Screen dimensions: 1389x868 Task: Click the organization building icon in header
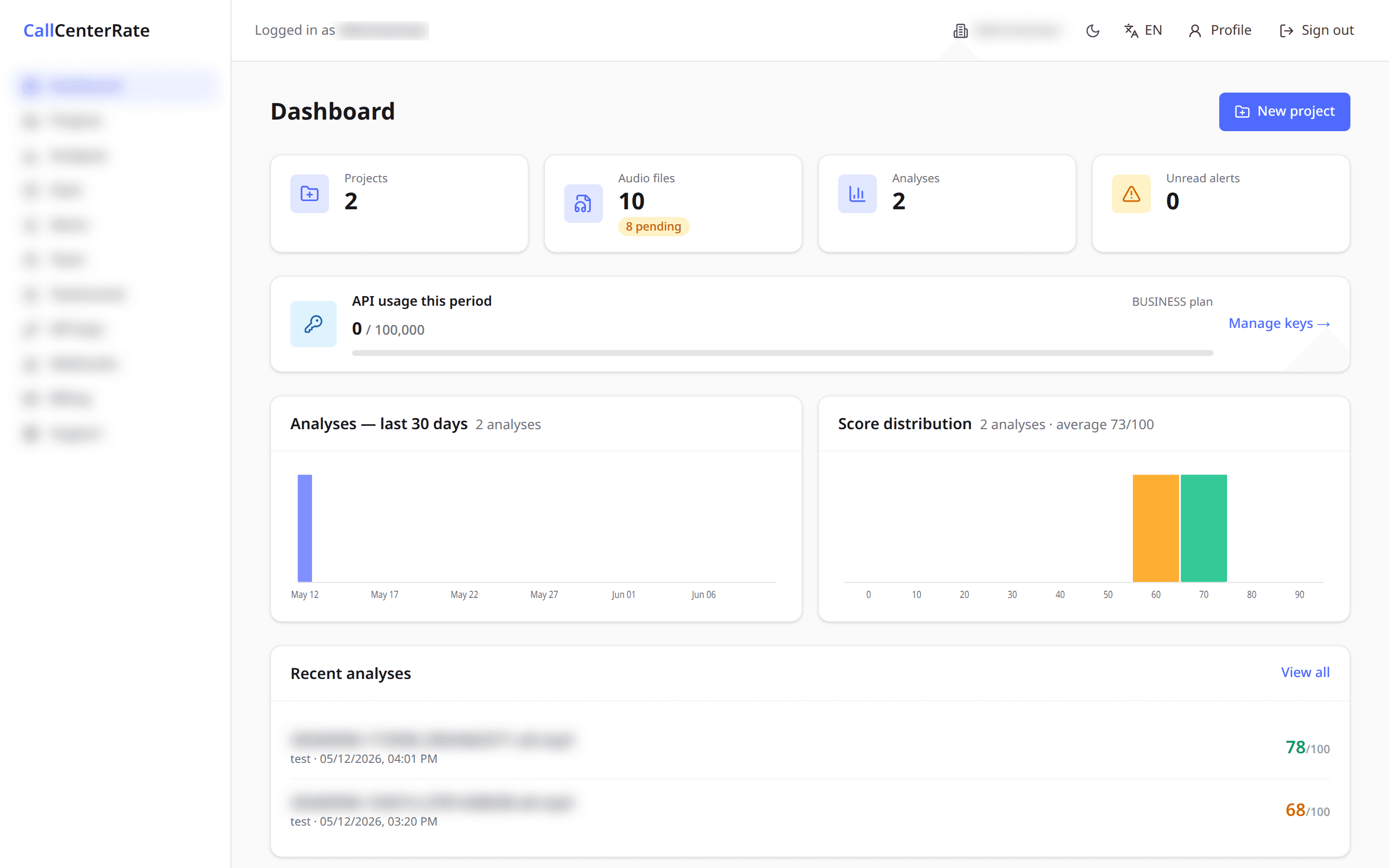[960, 31]
